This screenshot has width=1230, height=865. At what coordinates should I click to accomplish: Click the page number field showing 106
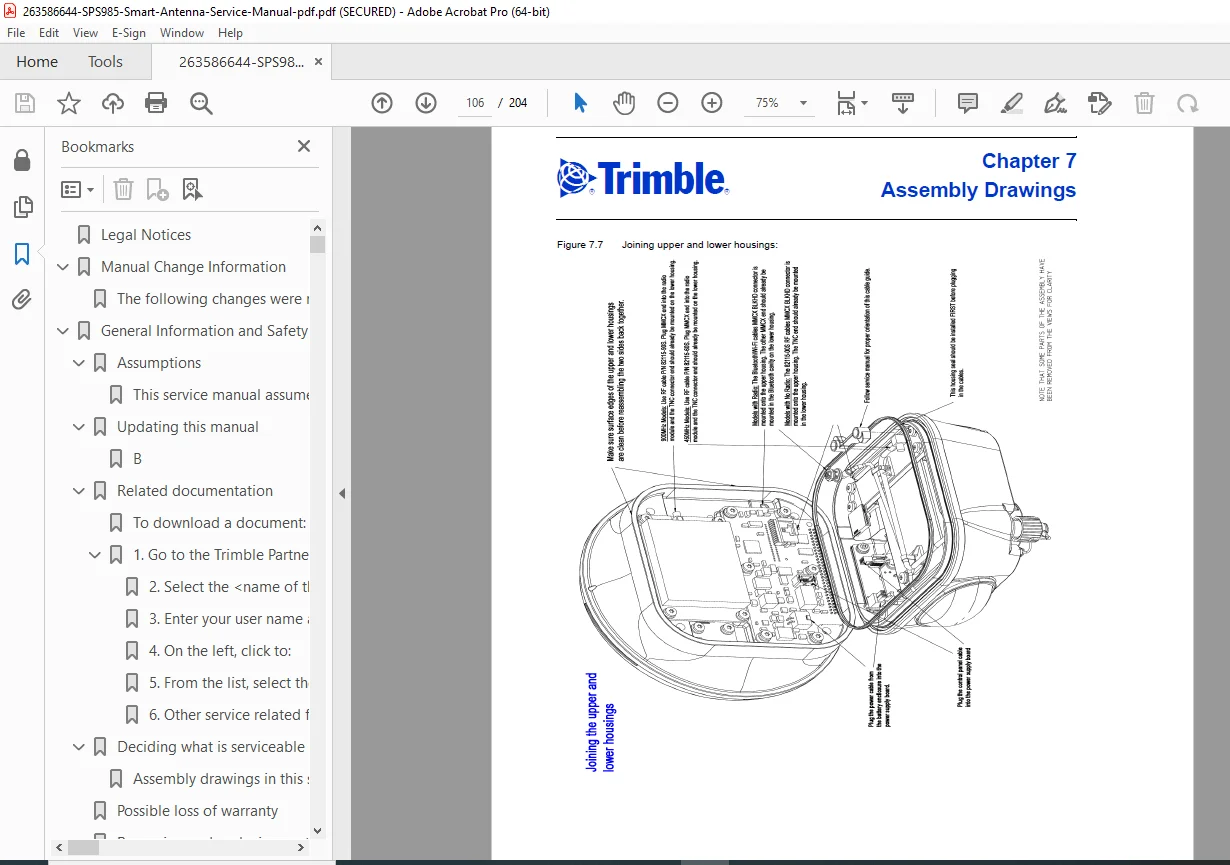[x=475, y=103]
